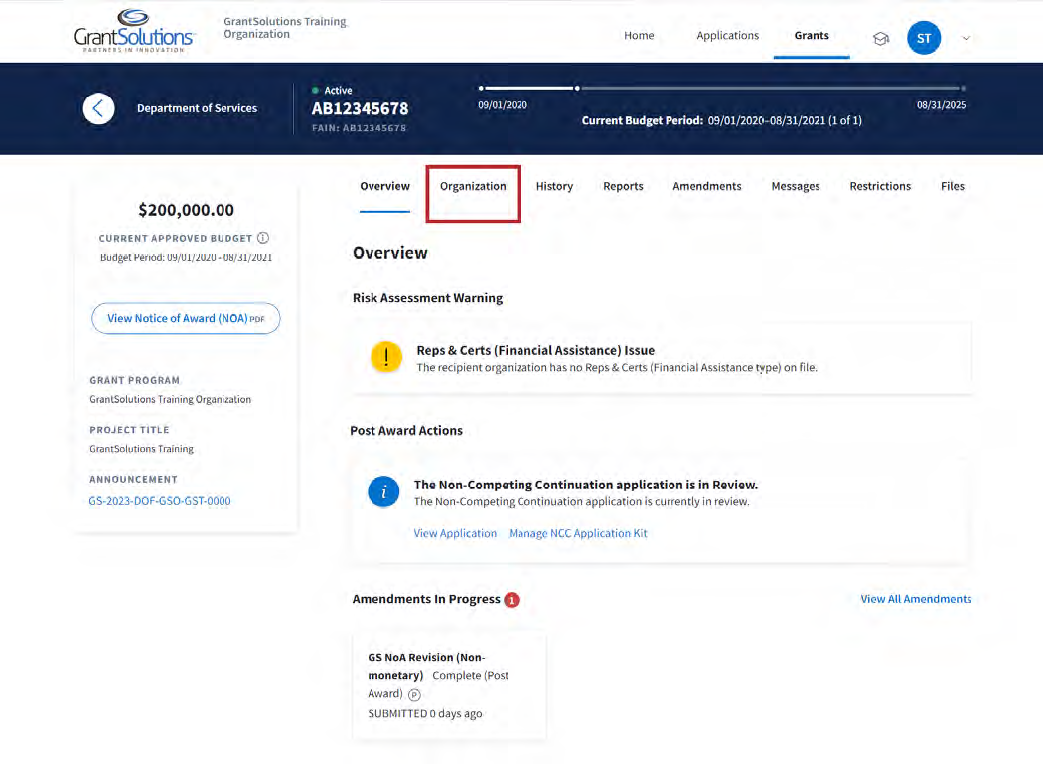Viewport: 1043px width, 779px height.
Task: Go to the Reports tab
Action: point(623,186)
